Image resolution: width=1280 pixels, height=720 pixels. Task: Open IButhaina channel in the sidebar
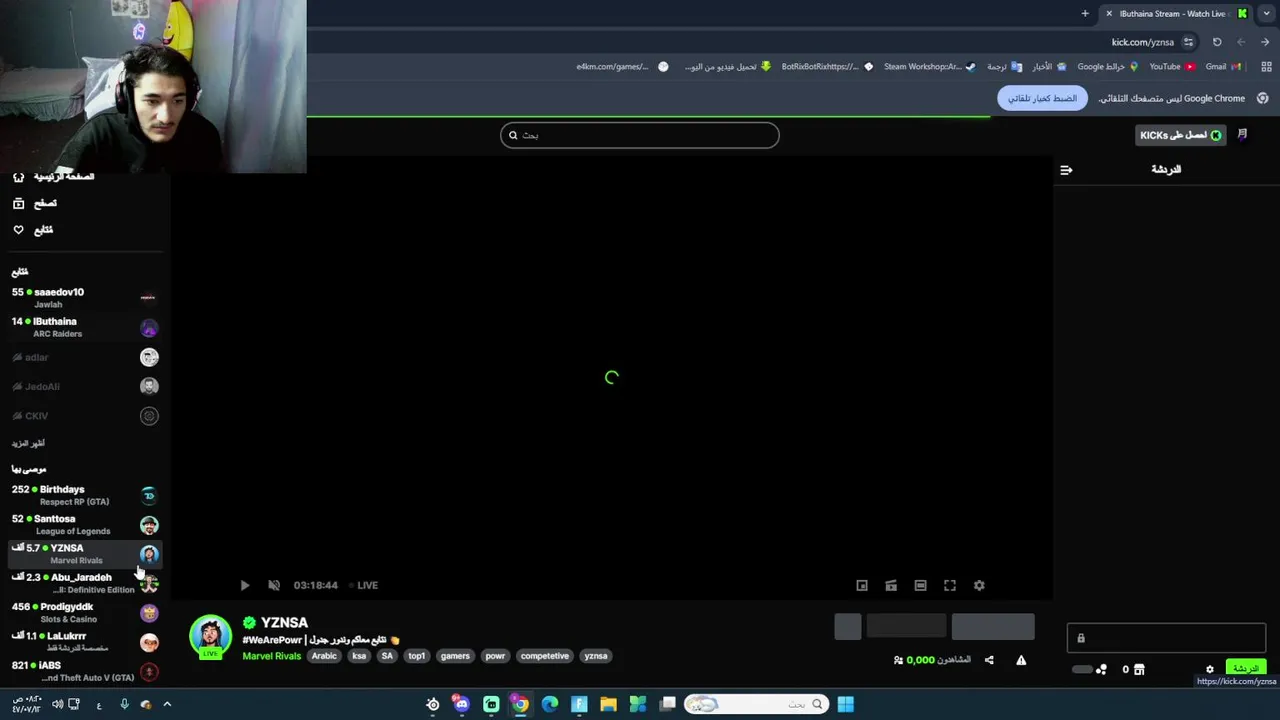pyautogui.click(x=85, y=327)
